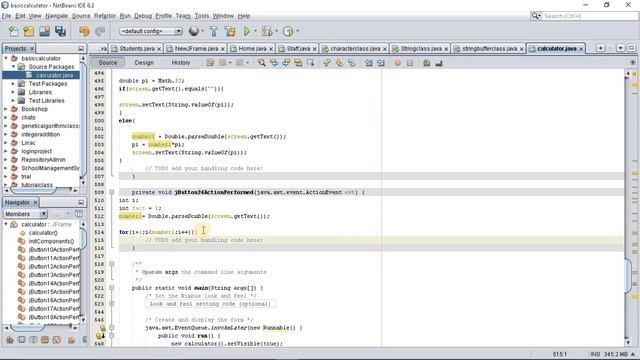Screen dimensions: 640x360
Task: Click the fifth filter icon at Navigator bottom
Action: [x=57, y=340]
